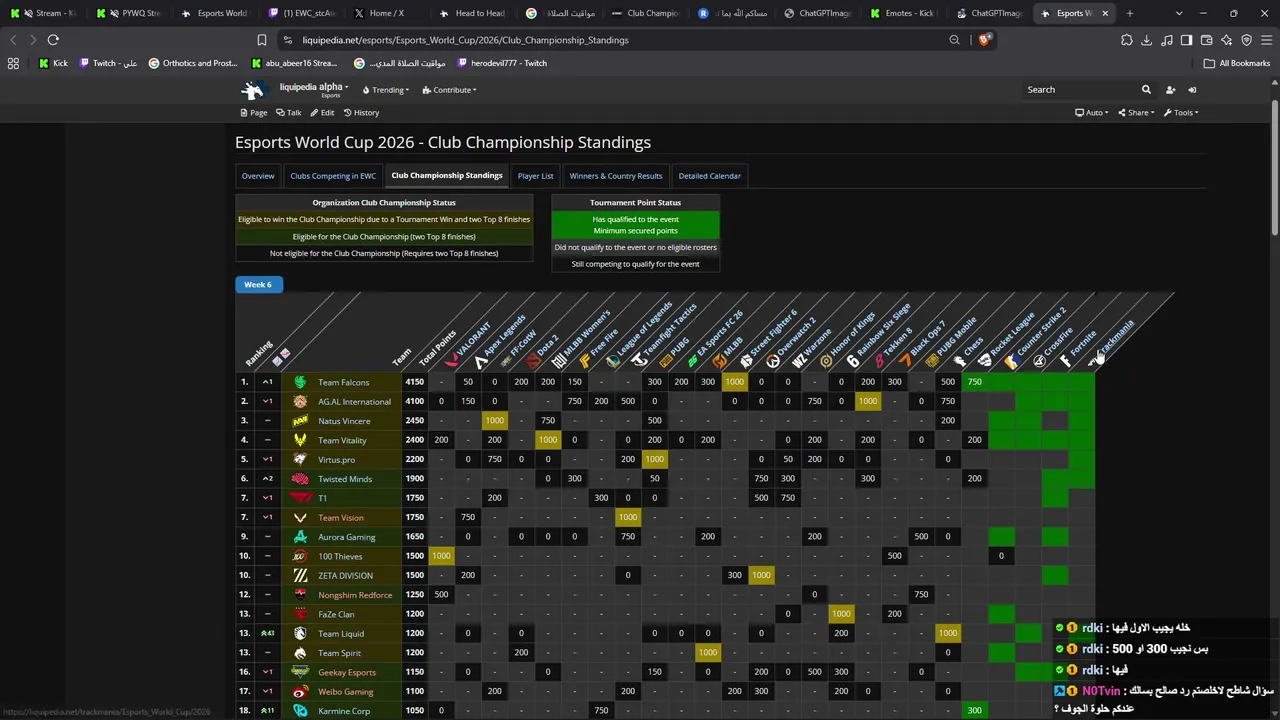Open the Nongshim Redforce team link

click(355, 595)
